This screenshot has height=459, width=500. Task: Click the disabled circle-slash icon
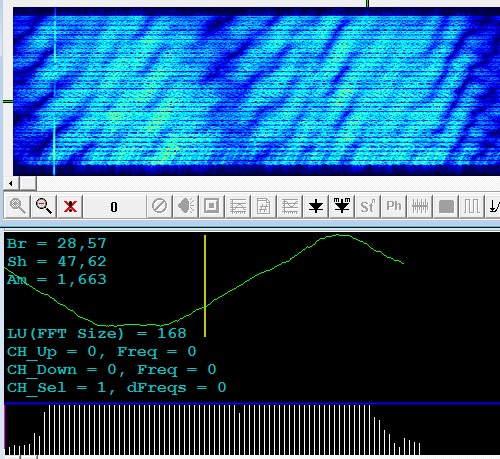159,206
